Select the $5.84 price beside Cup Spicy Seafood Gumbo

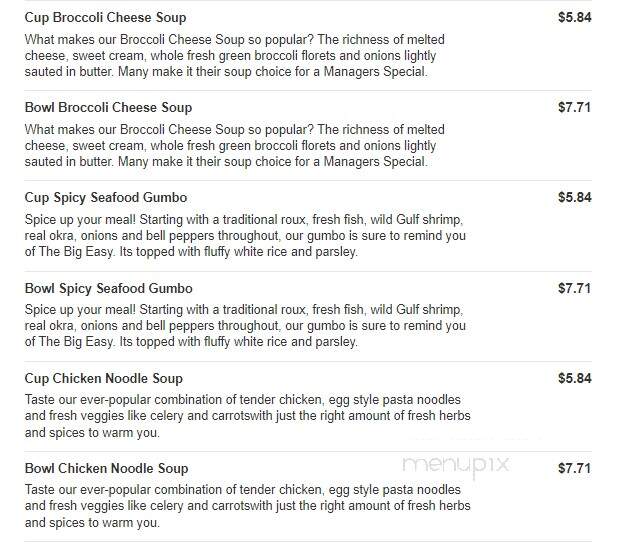(574, 198)
